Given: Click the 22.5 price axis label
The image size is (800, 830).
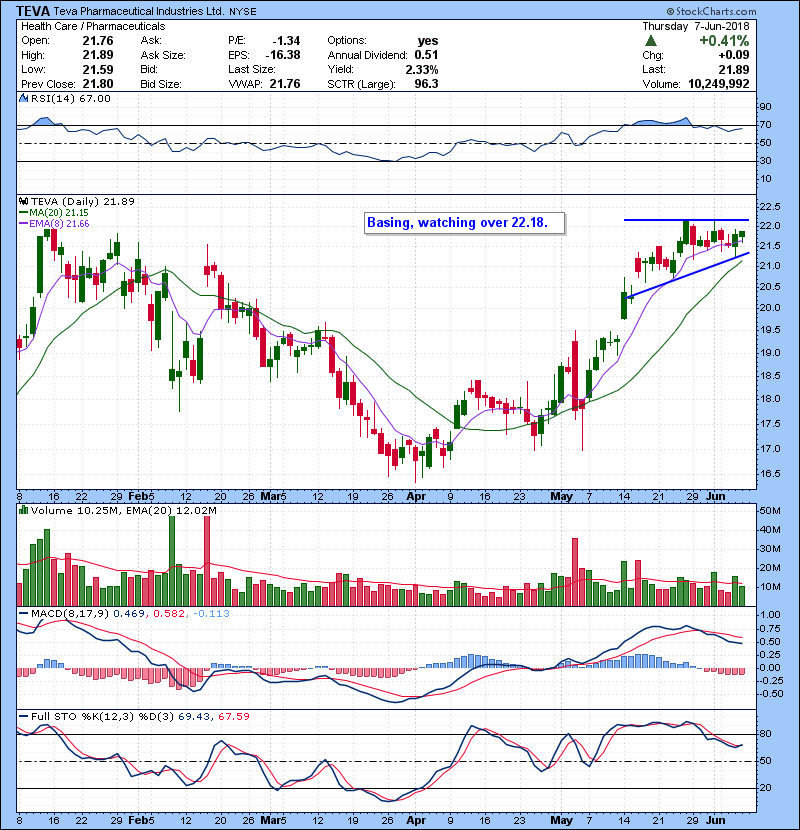Looking at the screenshot, I should pos(770,206).
